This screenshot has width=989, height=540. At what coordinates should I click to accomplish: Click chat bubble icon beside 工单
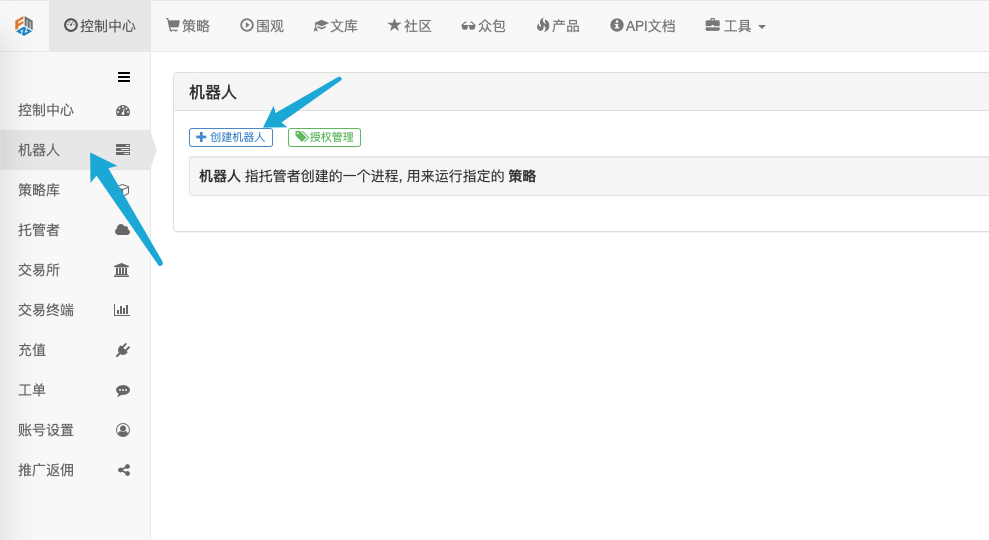pos(123,390)
